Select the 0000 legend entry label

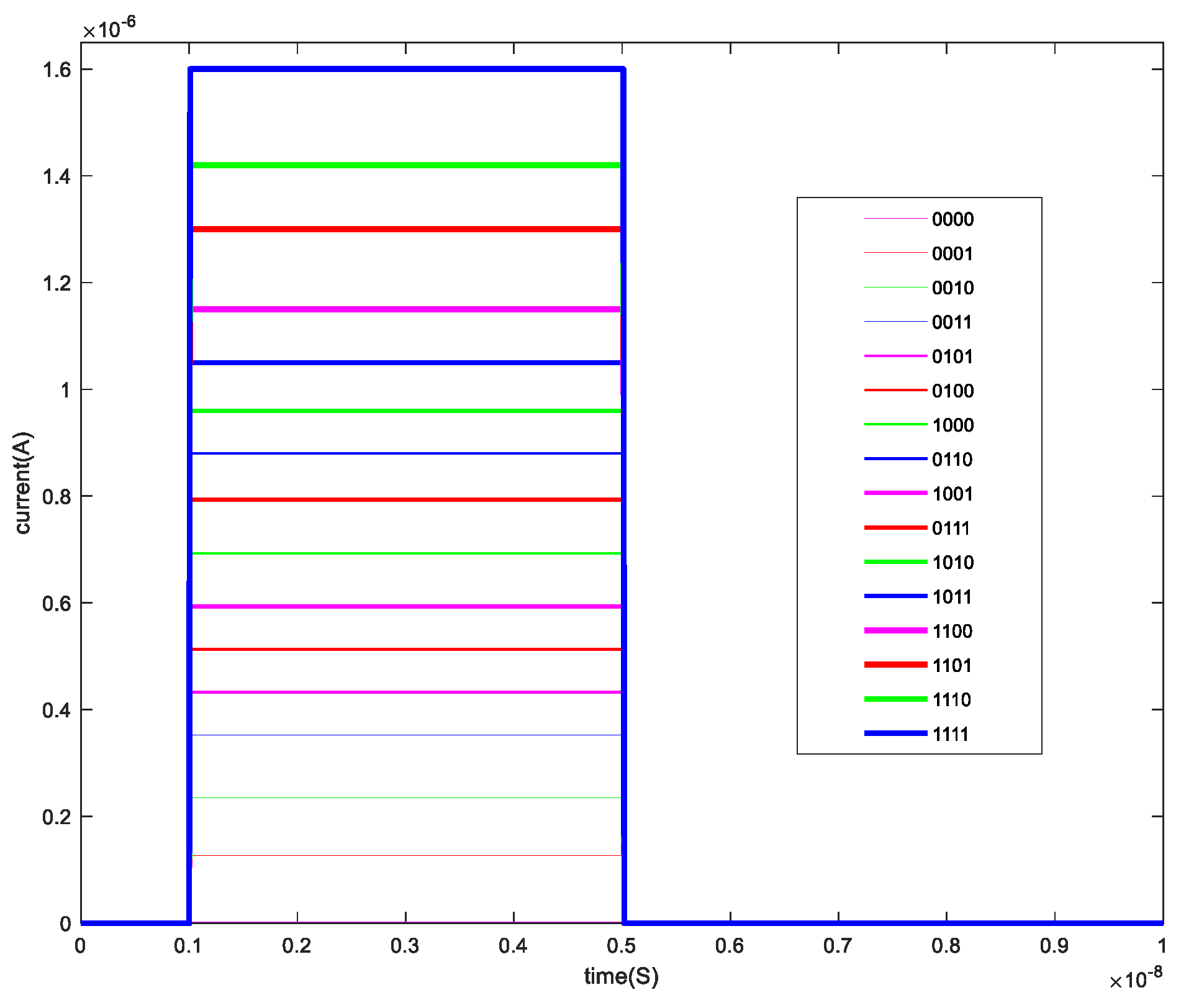click(x=952, y=219)
